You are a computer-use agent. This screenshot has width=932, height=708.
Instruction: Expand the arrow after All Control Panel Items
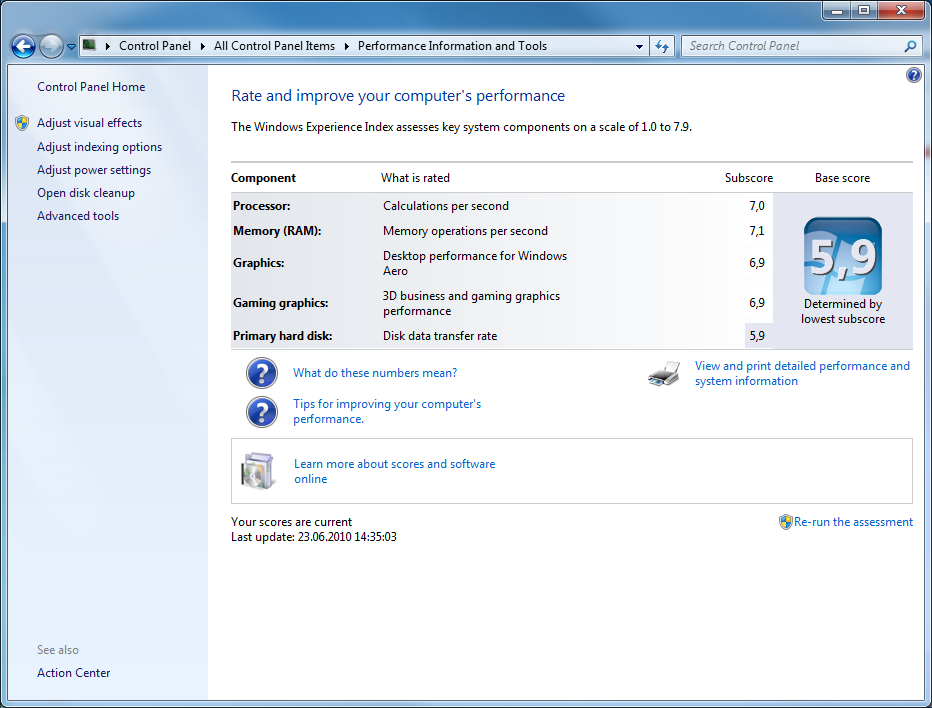pyautogui.click(x=347, y=46)
